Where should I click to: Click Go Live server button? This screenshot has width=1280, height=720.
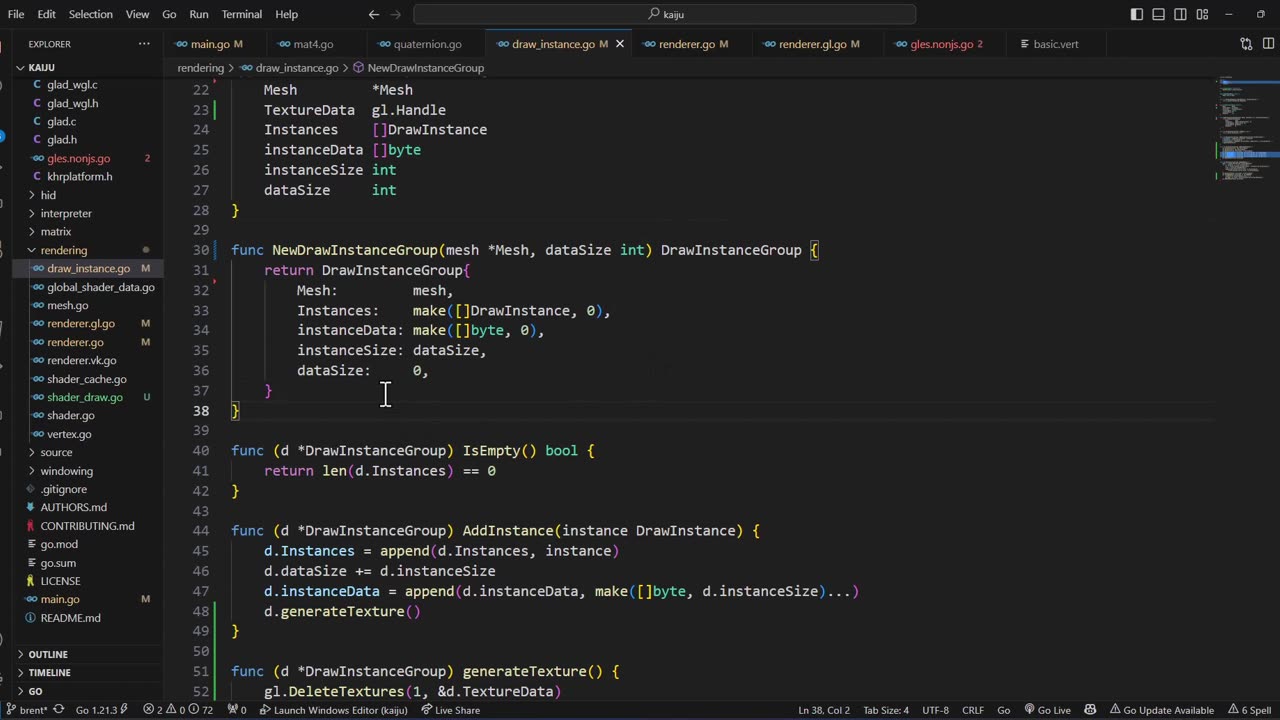click(1047, 710)
